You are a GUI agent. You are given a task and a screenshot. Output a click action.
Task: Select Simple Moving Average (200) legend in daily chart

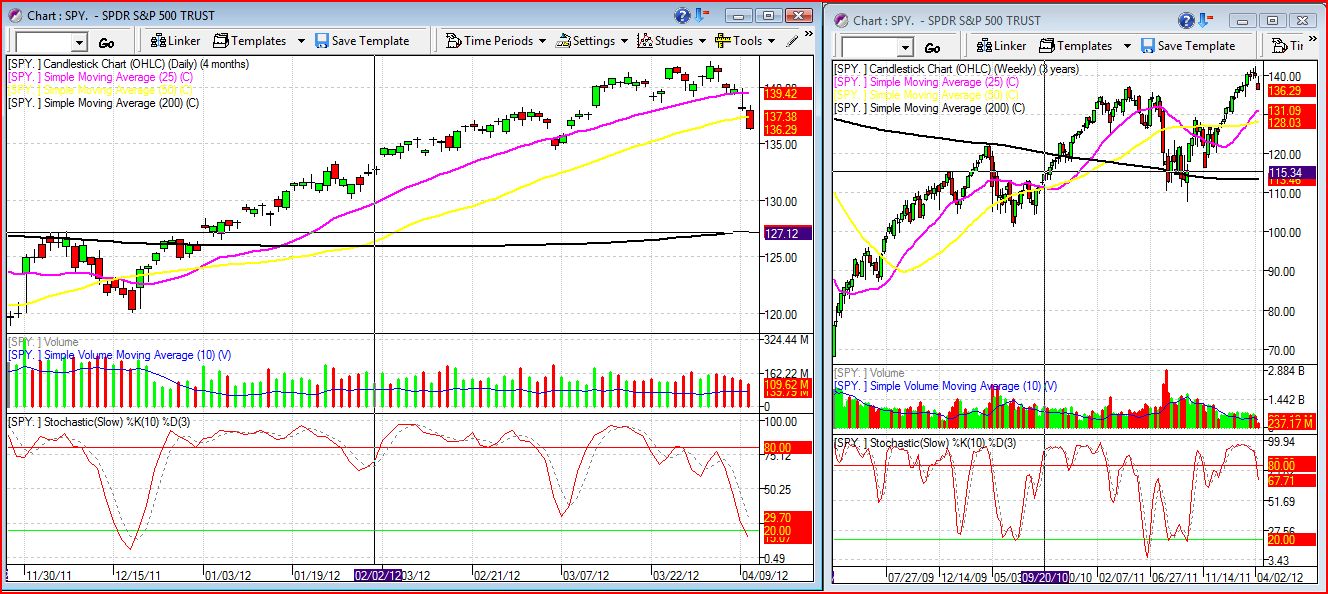[103, 103]
